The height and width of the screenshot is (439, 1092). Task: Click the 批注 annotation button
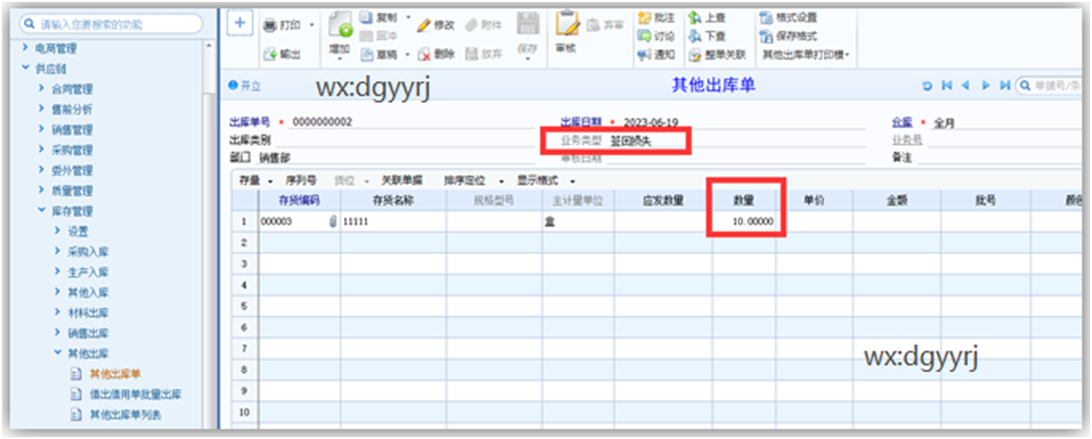(657, 17)
